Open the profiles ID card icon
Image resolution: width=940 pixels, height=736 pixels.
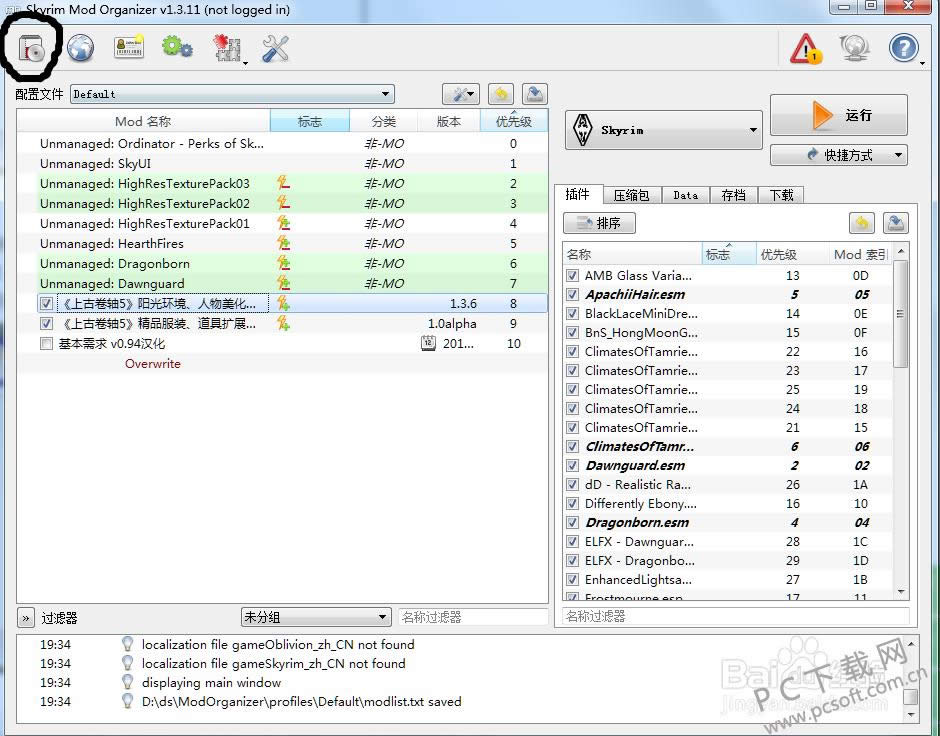[x=129, y=48]
